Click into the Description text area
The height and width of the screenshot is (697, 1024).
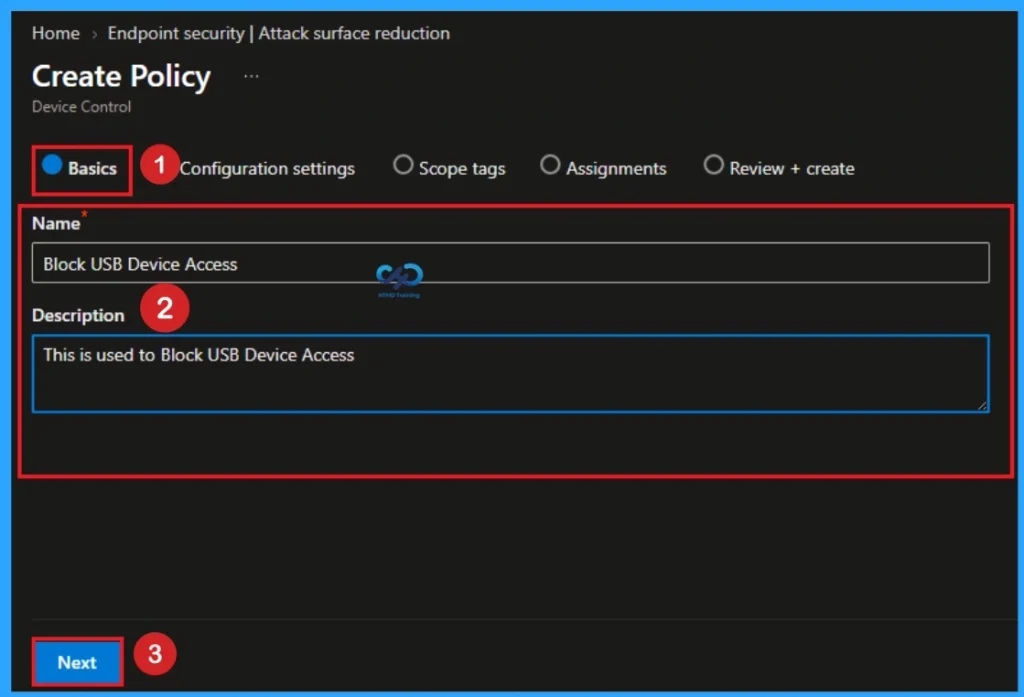[x=511, y=374]
